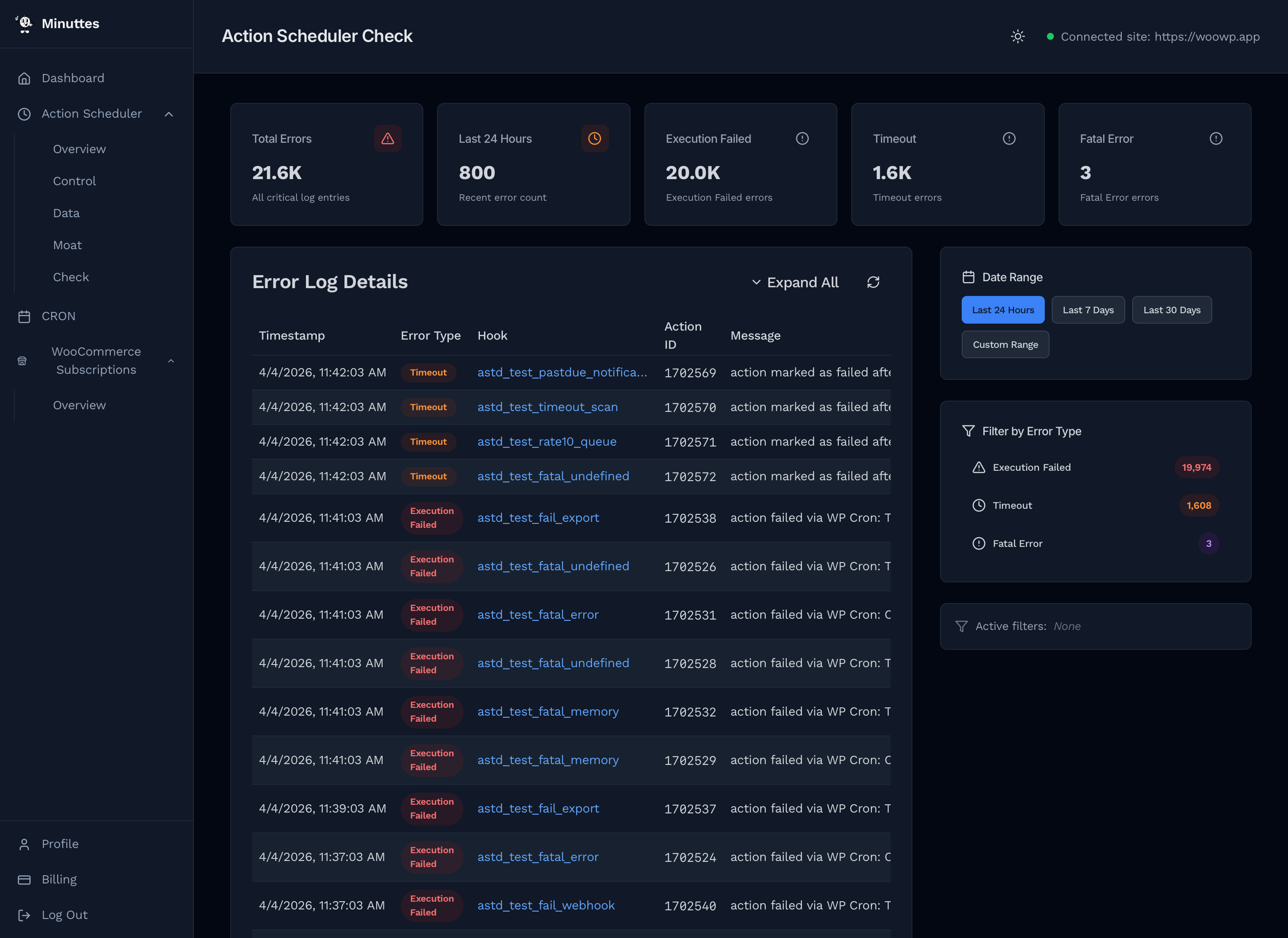Expand All error log entries
This screenshot has height=938, width=1288.
pyautogui.click(x=795, y=282)
